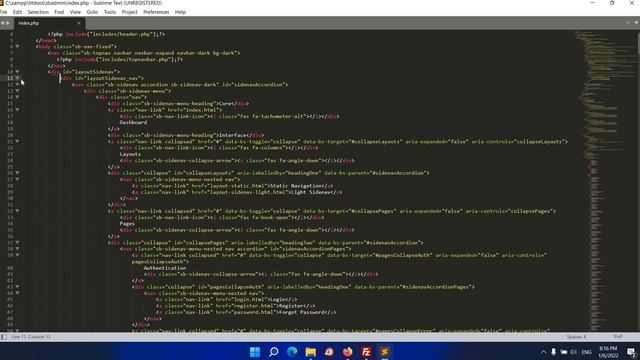Click the Forgot Password link text
Image resolution: width=640 pixels, height=360 pixels.
301,312
